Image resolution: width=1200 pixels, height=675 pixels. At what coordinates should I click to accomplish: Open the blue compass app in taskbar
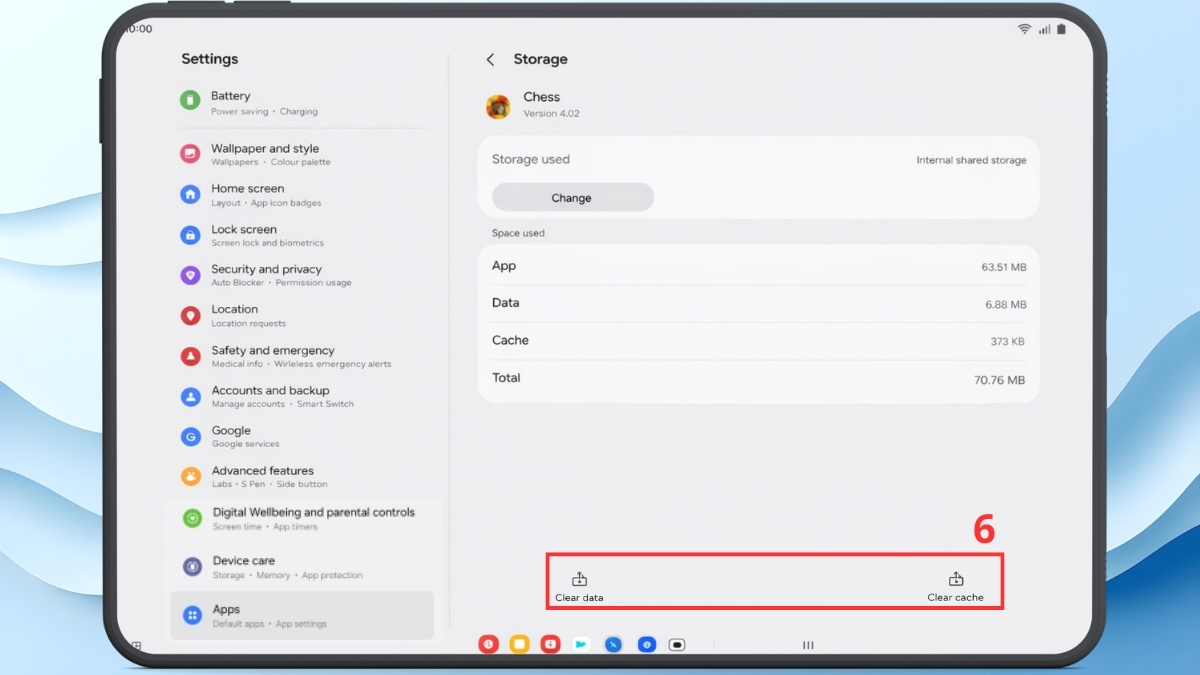click(x=613, y=645)
